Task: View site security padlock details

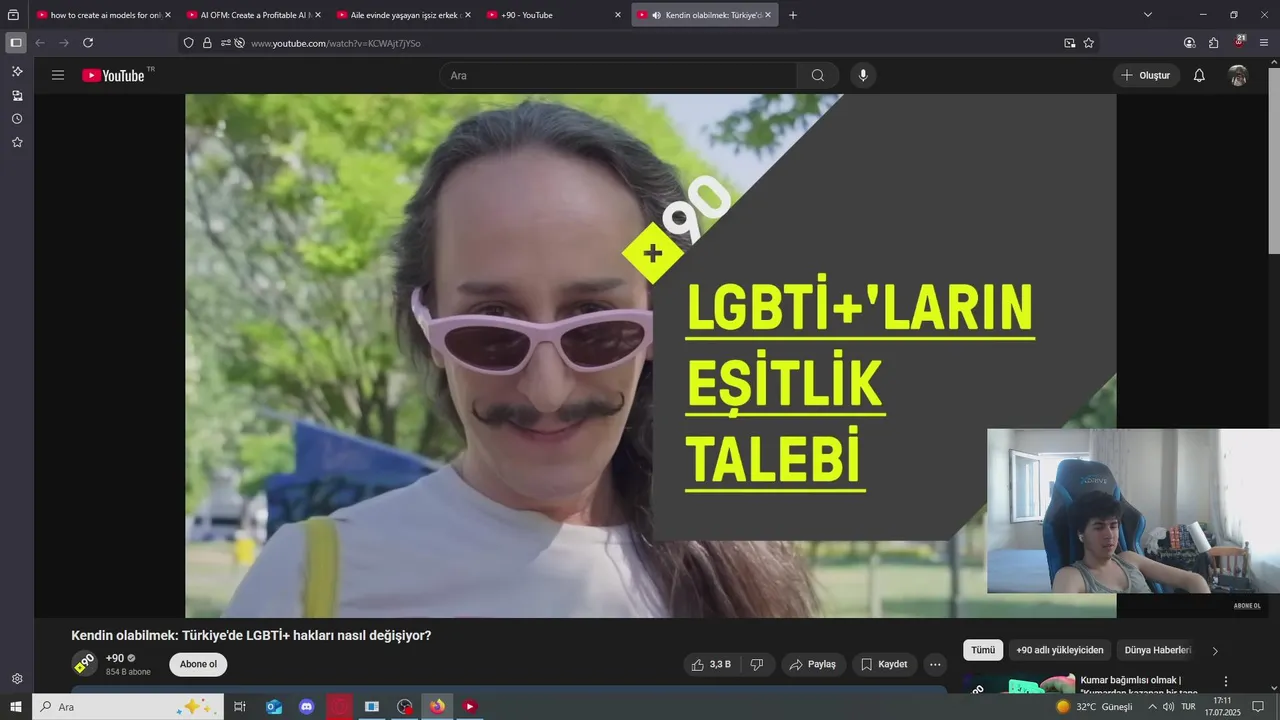Action: tap(207, 43)
